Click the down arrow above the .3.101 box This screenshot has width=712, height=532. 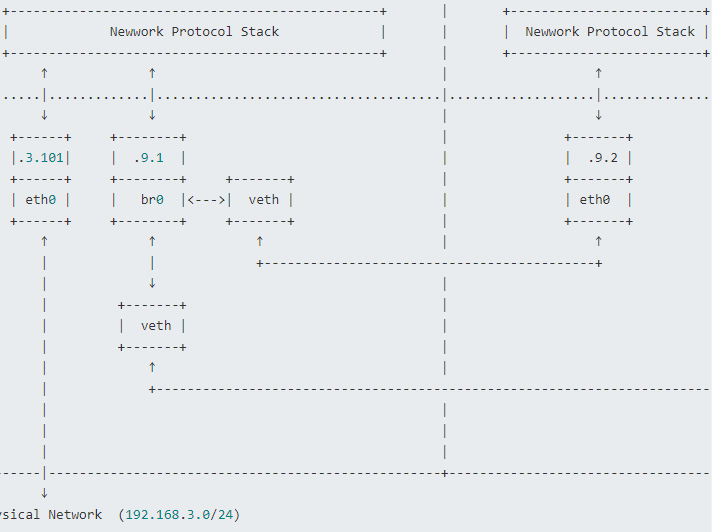point(44,115)
